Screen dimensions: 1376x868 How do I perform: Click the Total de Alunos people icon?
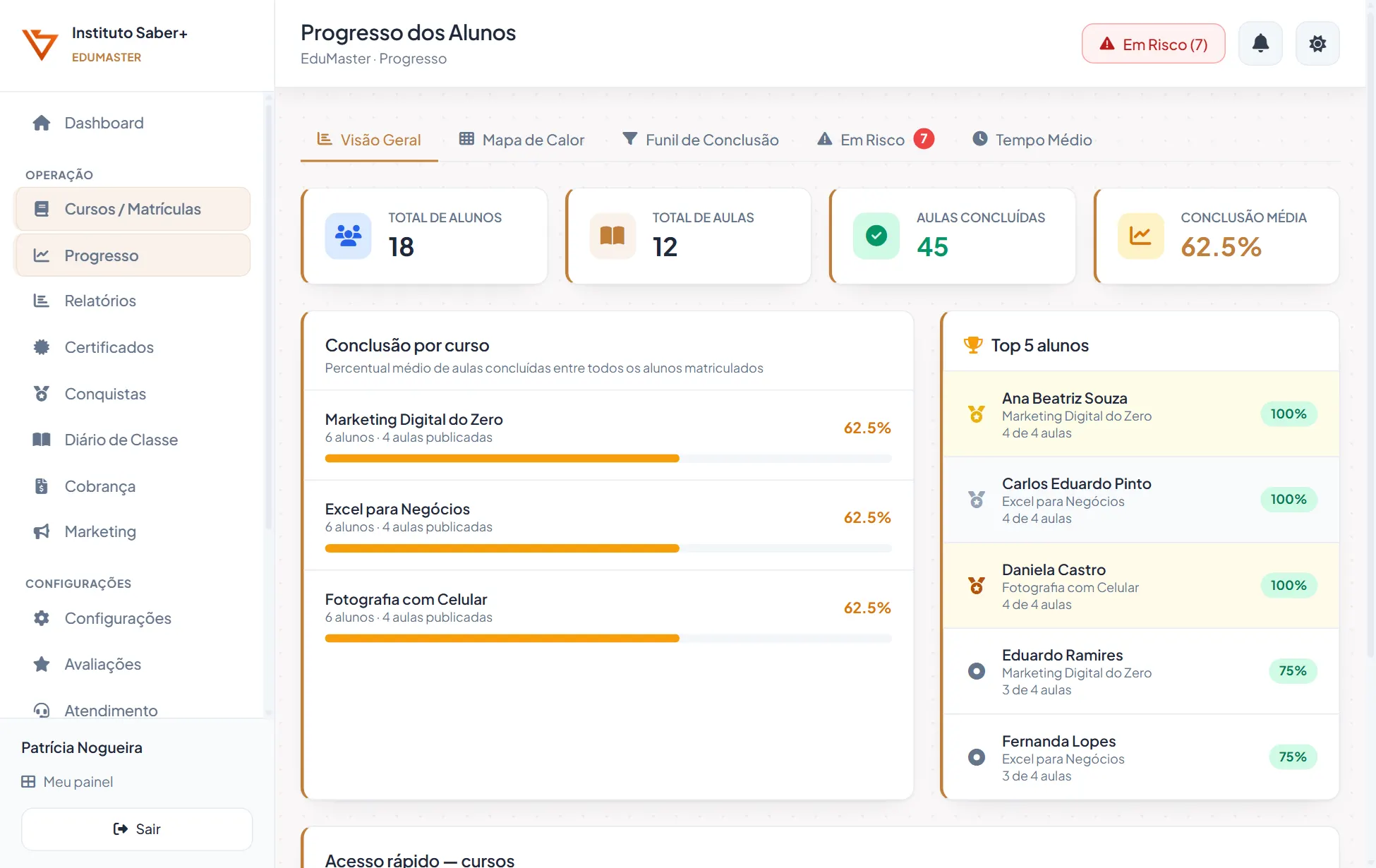(348, 236)
